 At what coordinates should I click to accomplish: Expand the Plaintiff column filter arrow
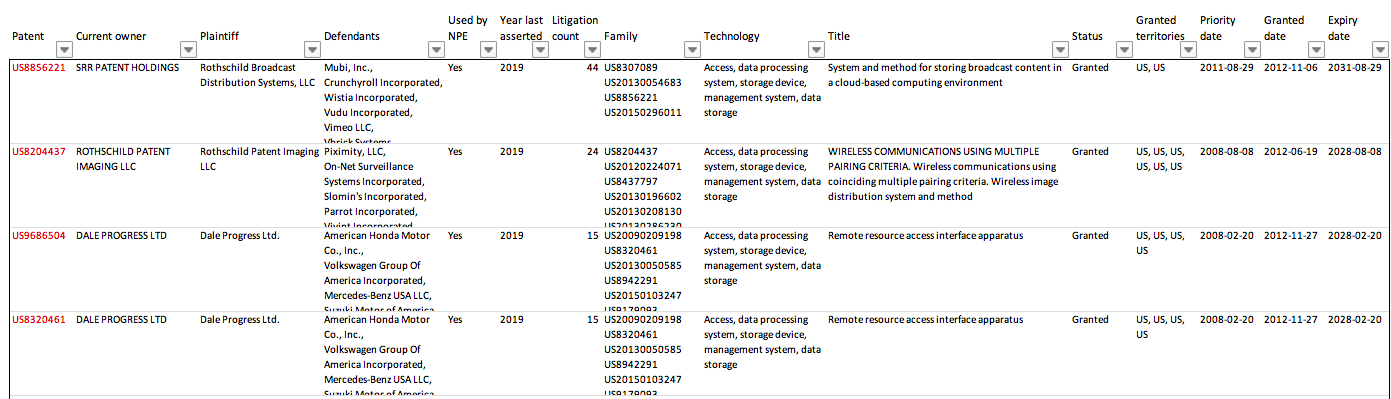[x=311, y=49]
